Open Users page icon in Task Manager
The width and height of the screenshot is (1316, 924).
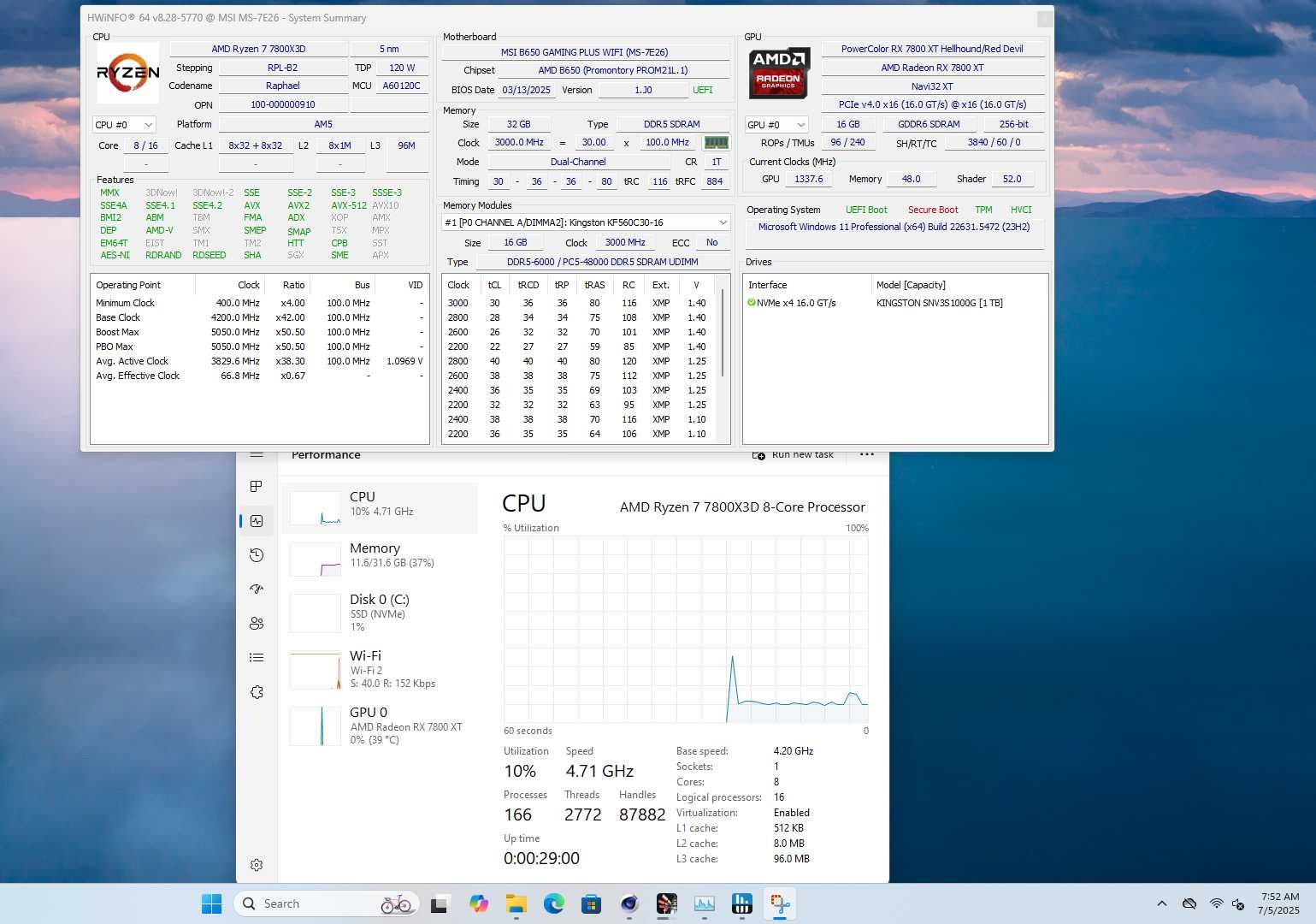click(x=256, y=623)
